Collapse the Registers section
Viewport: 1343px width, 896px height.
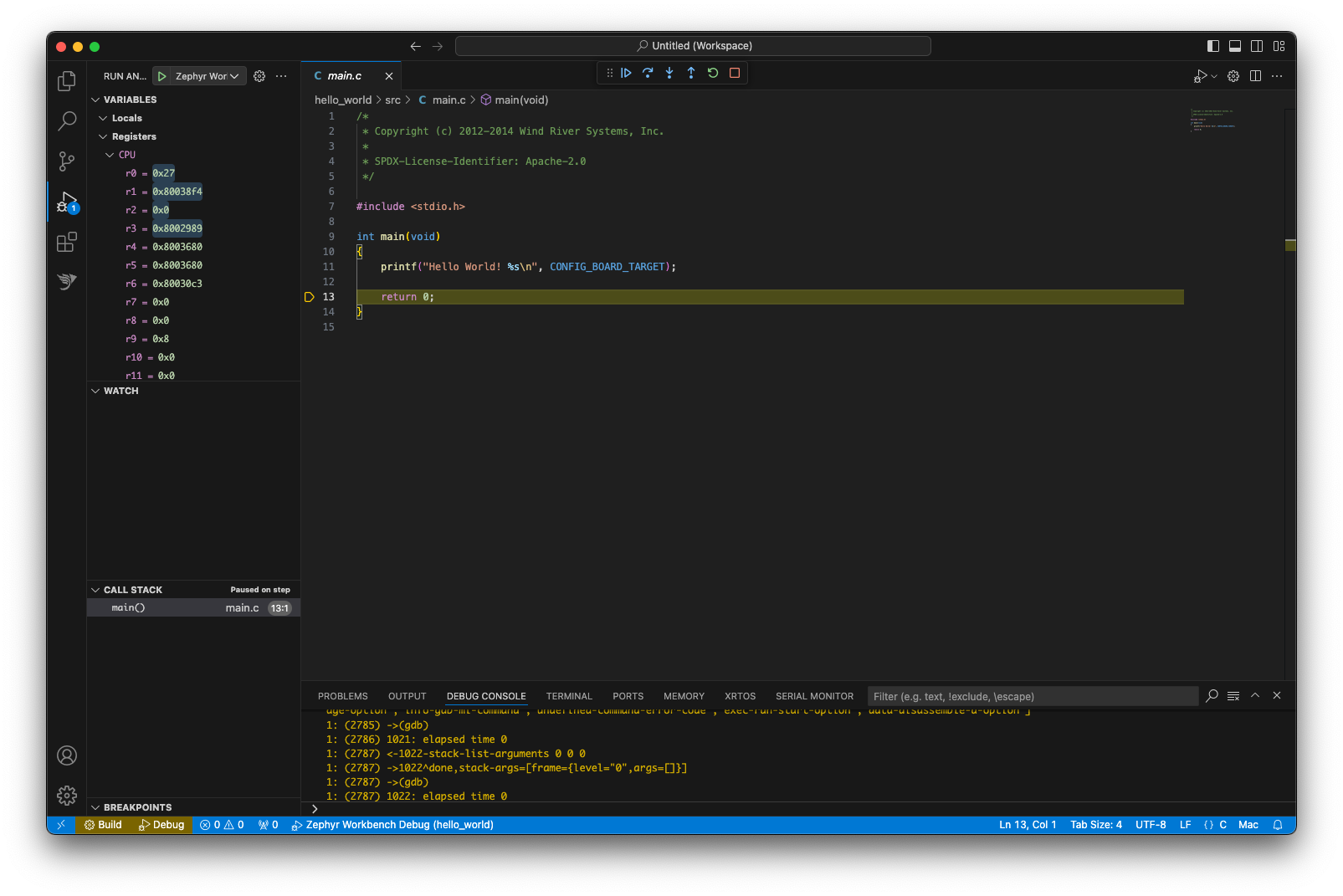104,136
